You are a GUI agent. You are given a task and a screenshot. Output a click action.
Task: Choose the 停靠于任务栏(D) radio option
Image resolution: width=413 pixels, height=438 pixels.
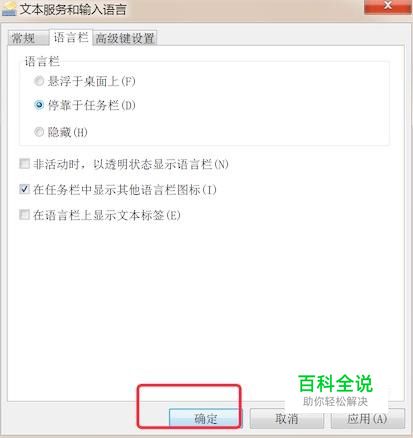pos(39,105)
